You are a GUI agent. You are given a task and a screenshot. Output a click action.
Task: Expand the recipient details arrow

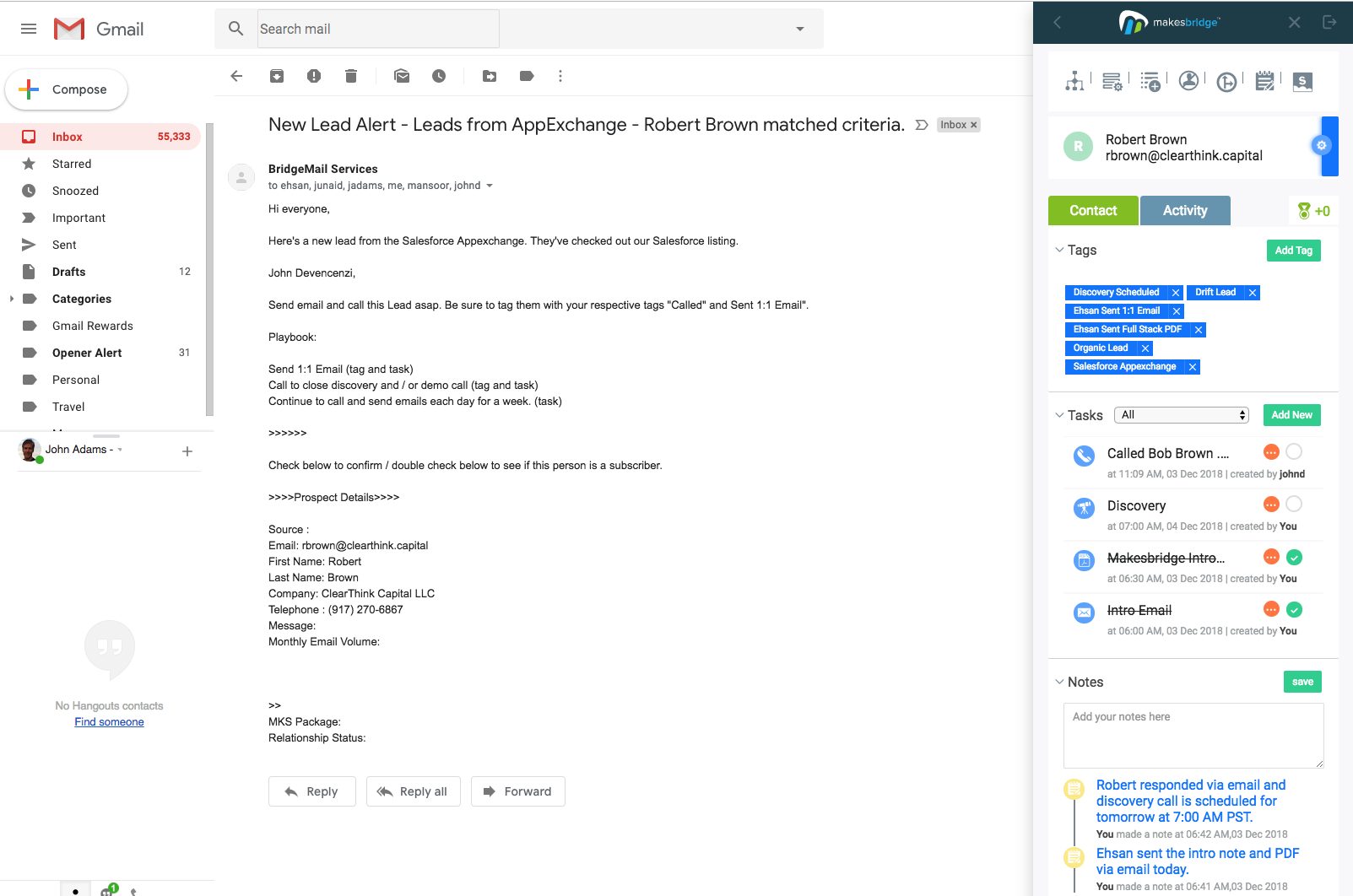(x=490, y=186)
